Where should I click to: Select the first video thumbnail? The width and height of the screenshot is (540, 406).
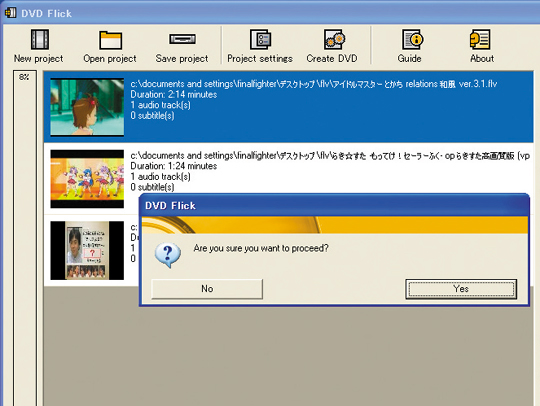coord(87,107)
